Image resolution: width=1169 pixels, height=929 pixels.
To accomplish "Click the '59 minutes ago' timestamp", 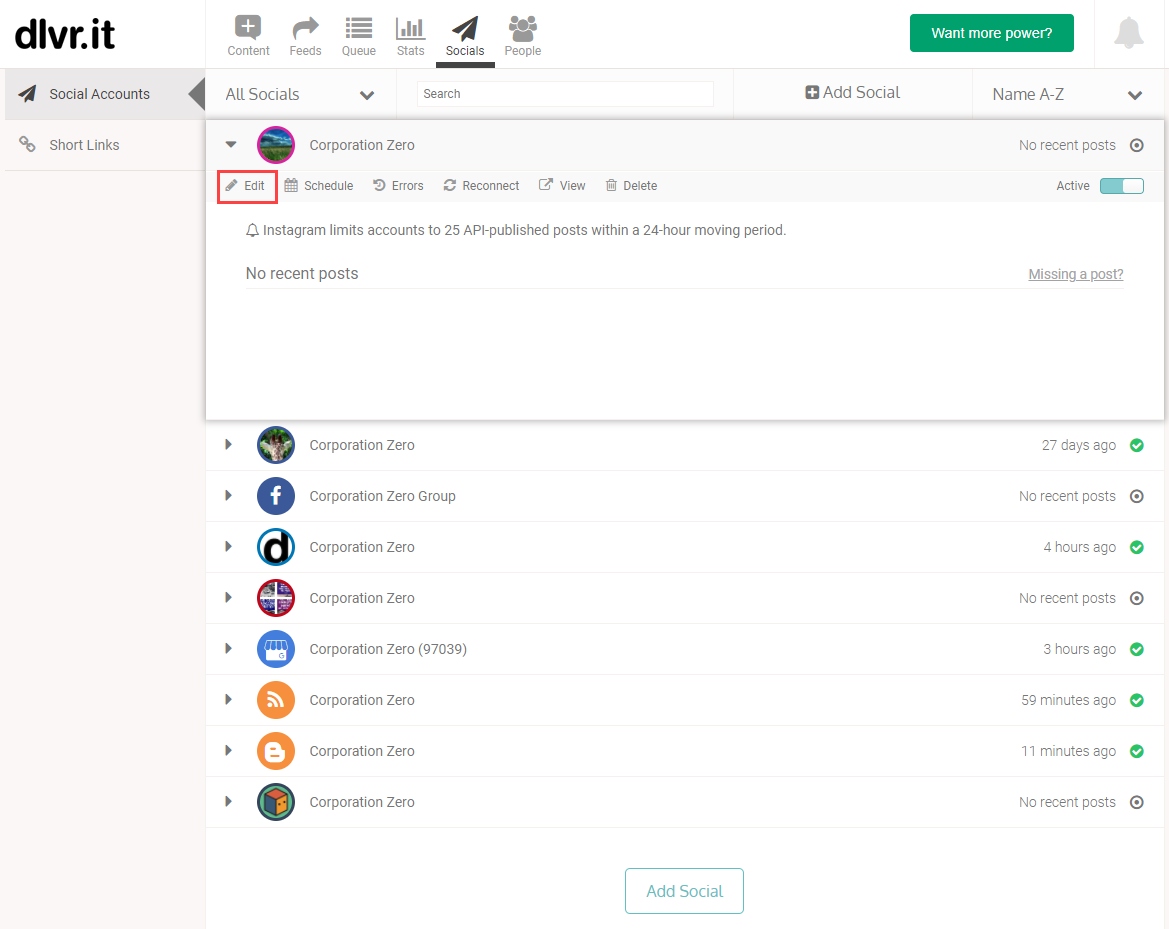I will (1068, 700).
